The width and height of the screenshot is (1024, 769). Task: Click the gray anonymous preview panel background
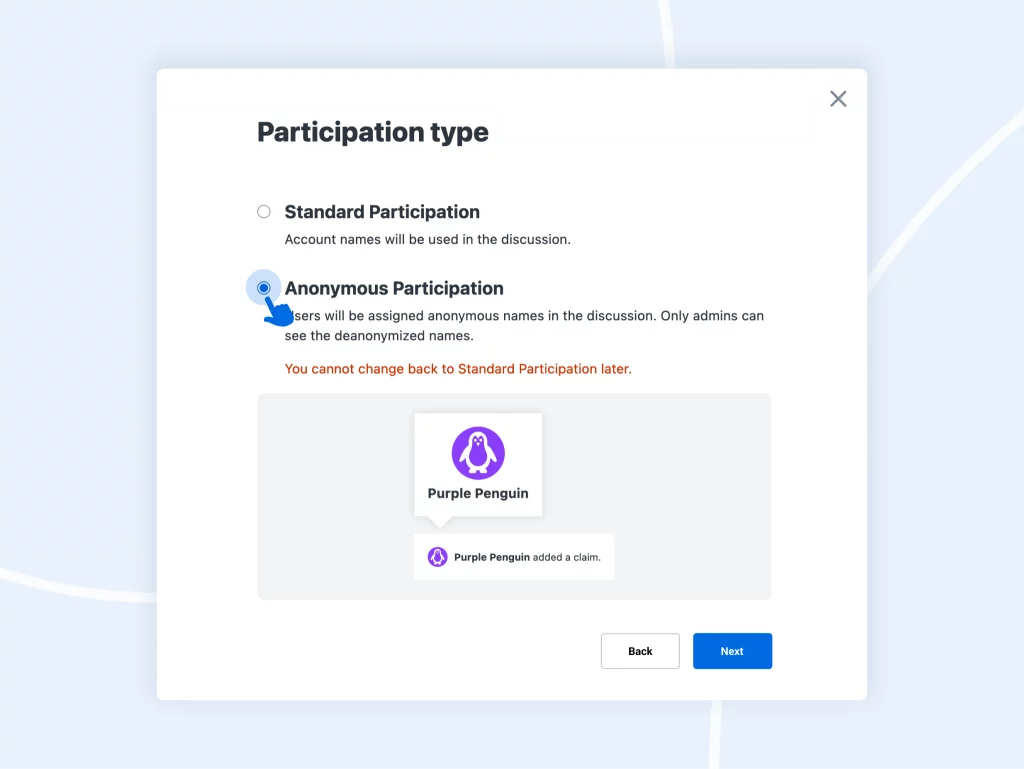[x=686, y=496]
